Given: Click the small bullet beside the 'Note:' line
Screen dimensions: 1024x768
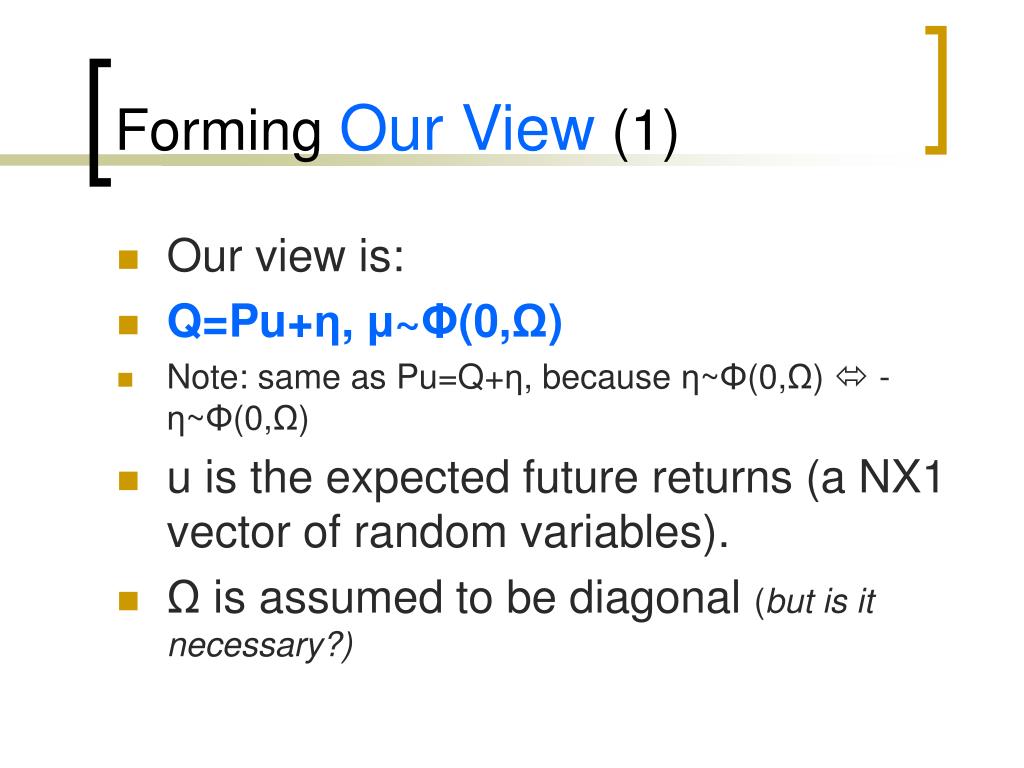Looking at the screenshot, I should click(125, 379).
